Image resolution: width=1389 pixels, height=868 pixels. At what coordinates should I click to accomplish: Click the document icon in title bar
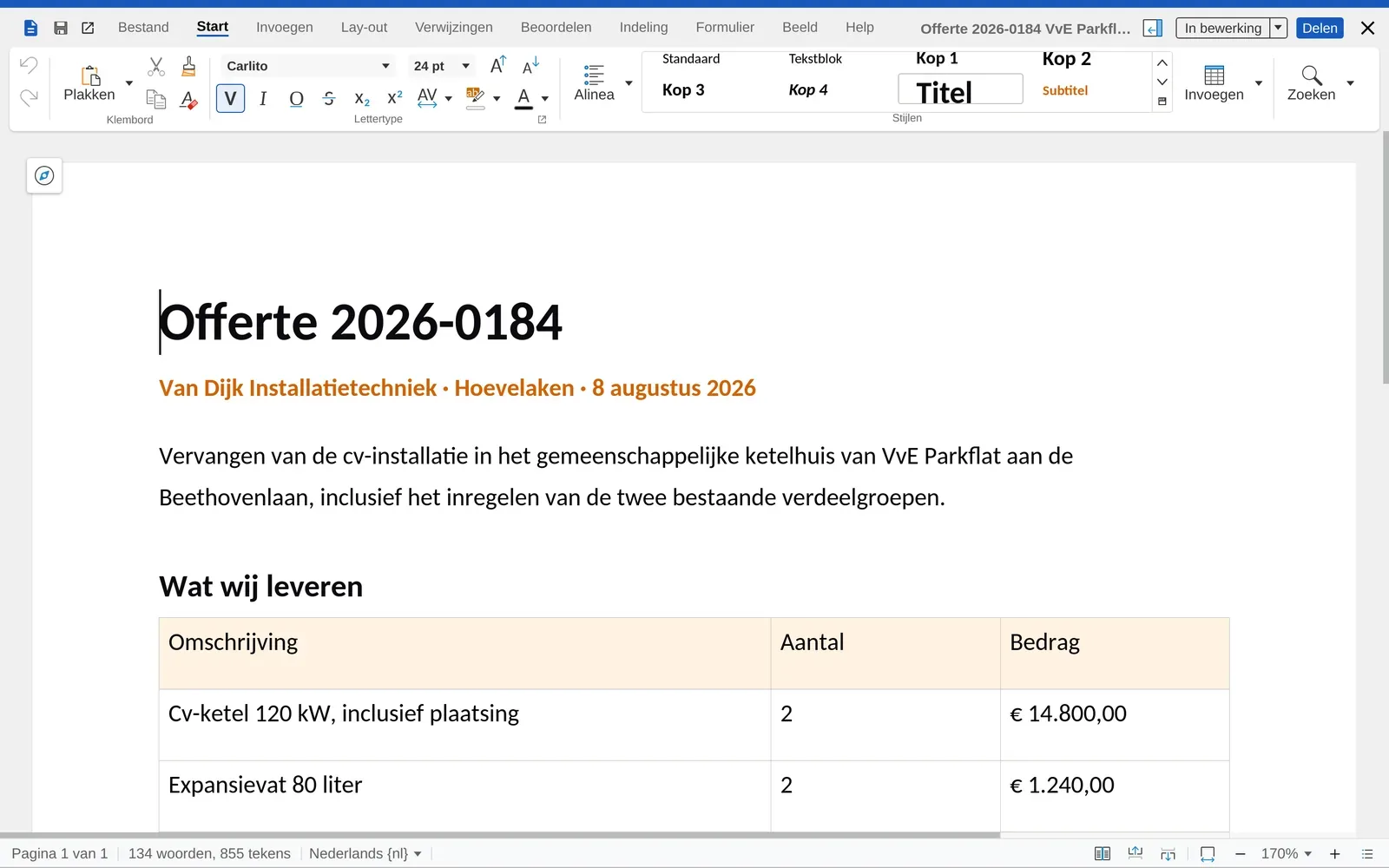coord(30,28)
